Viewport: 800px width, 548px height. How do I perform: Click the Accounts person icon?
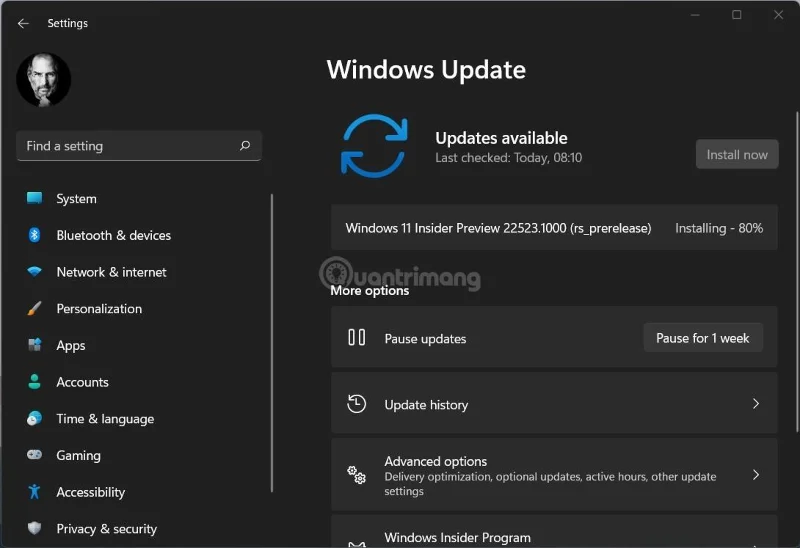pos(34,382)
